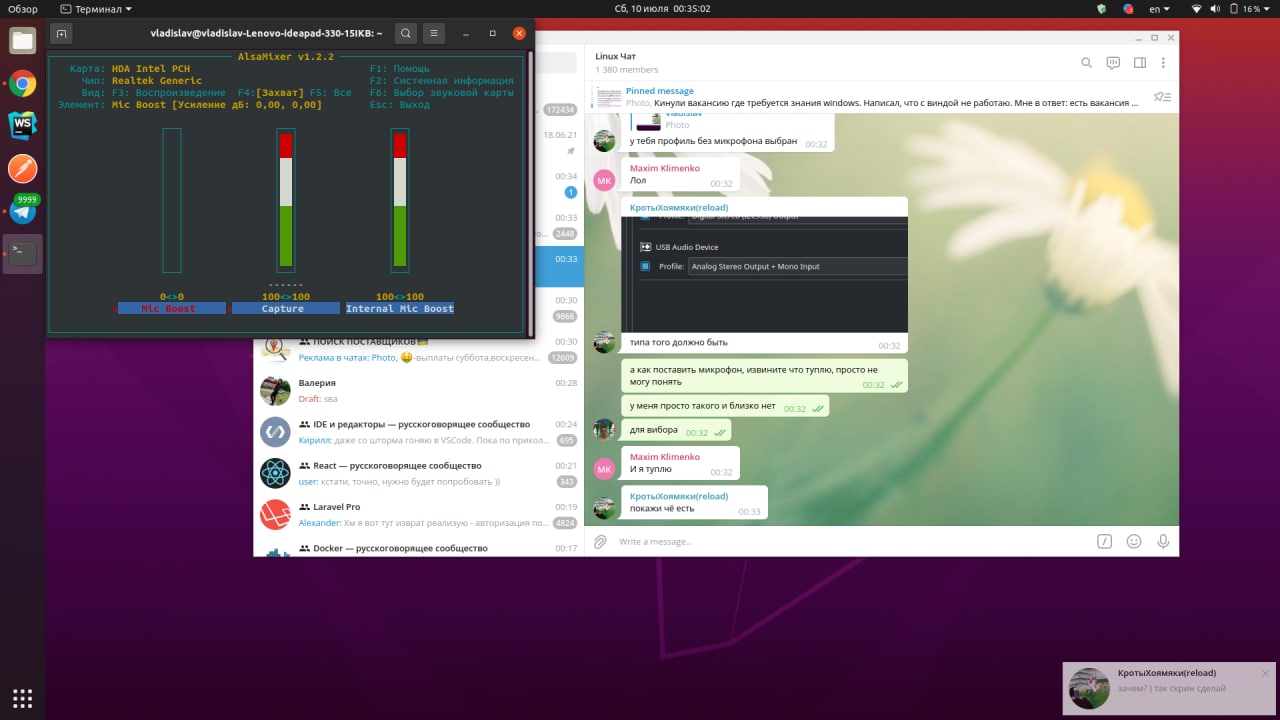Open the React русскоговорящее сообщество chat
Image resolution: width=1280 pixels, height=720 pixels.
418,473
